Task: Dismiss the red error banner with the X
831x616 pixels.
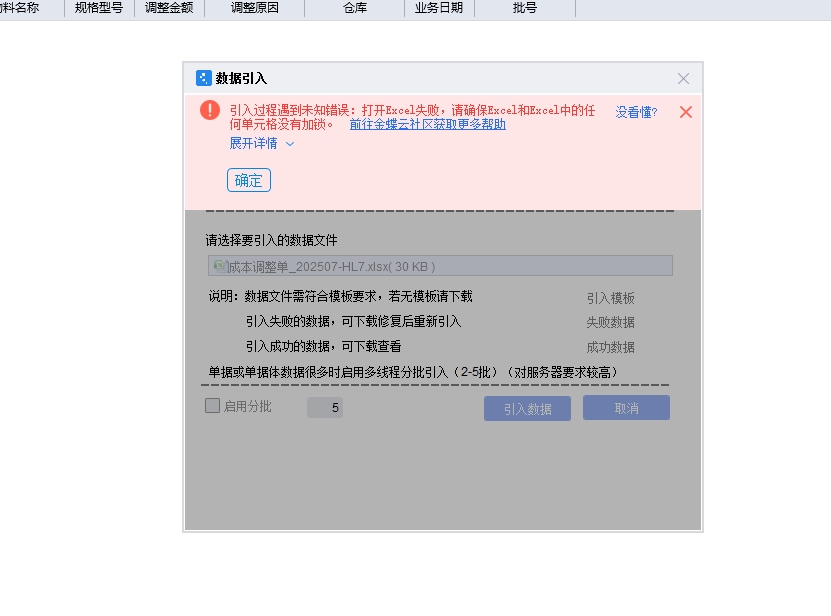Action: pos(686,112)
